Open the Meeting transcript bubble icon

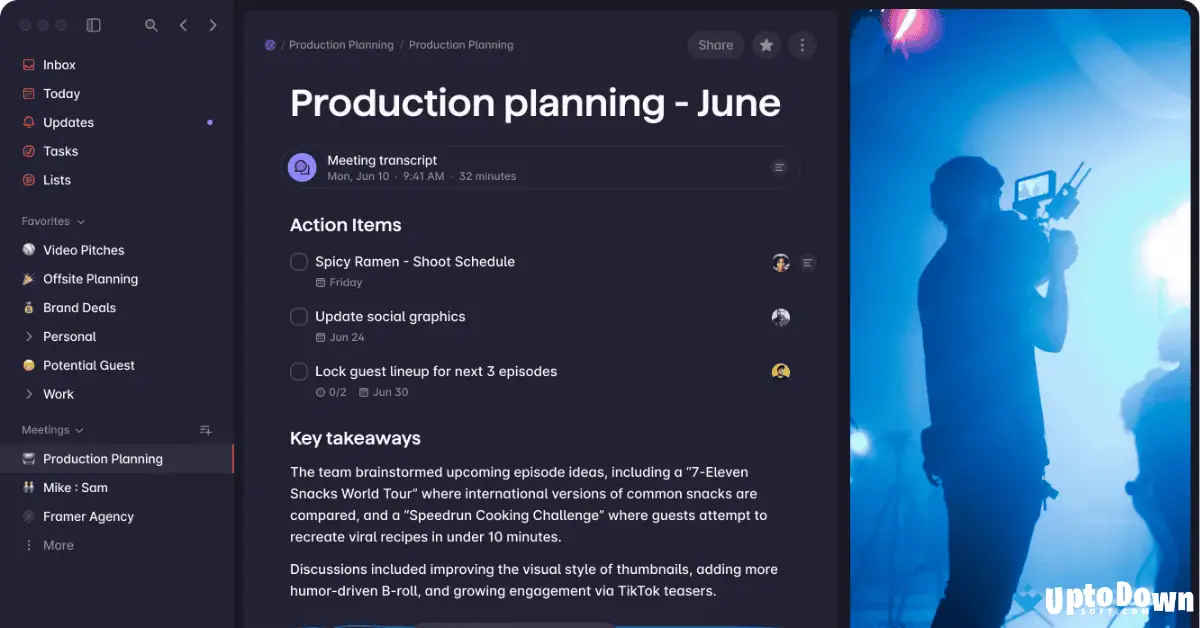[302, 166]
